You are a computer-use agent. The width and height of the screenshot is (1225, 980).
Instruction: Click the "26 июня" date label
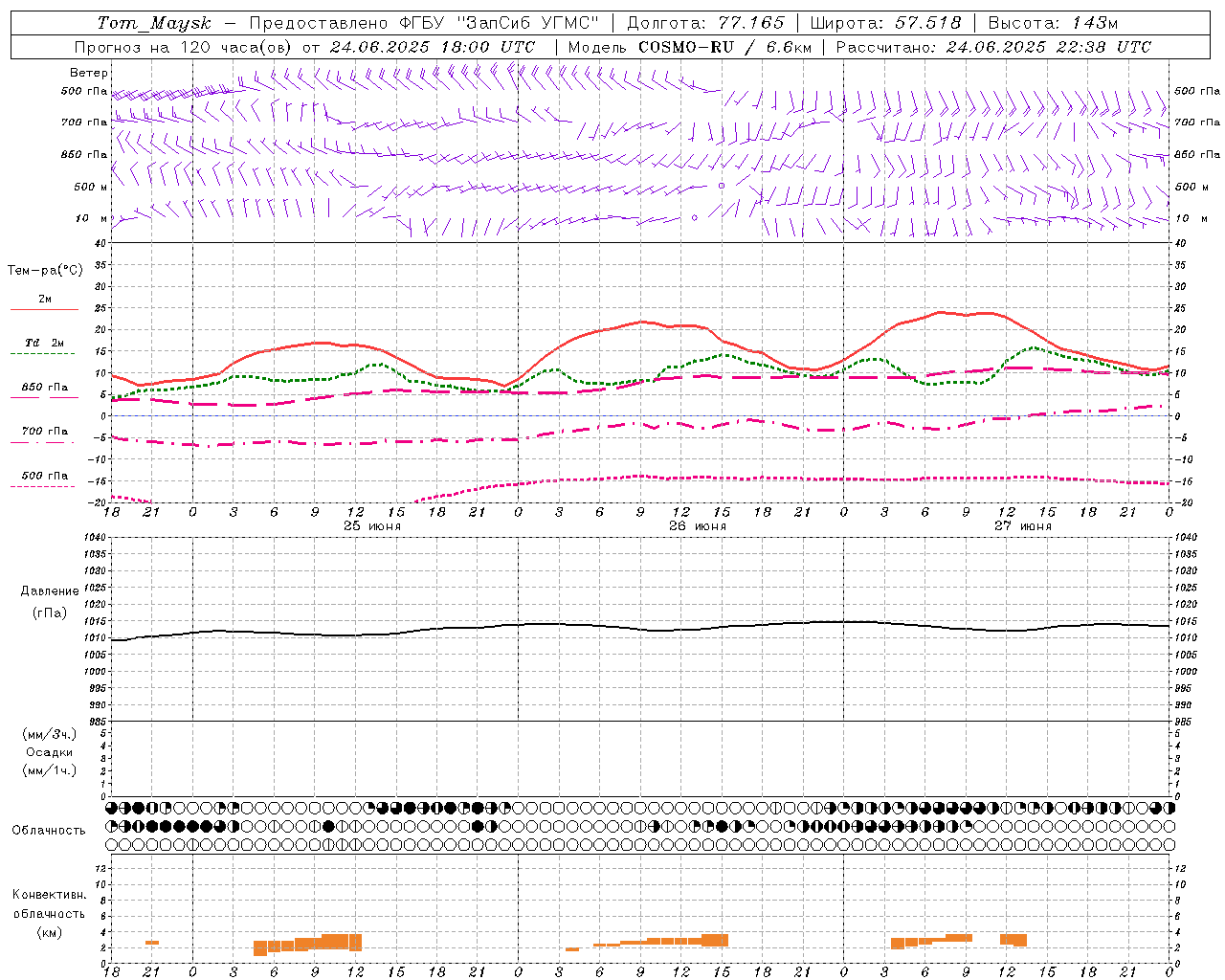coord(698,526)
